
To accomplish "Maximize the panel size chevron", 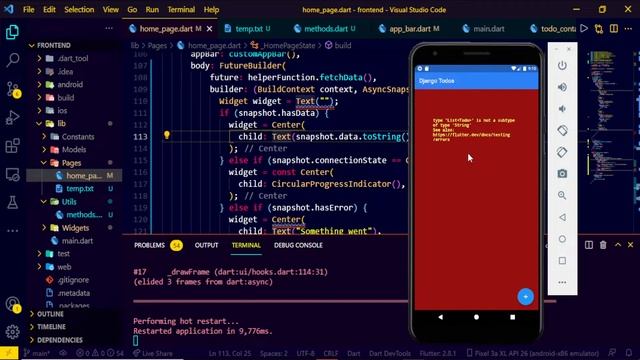I will [x=618, y=245].
